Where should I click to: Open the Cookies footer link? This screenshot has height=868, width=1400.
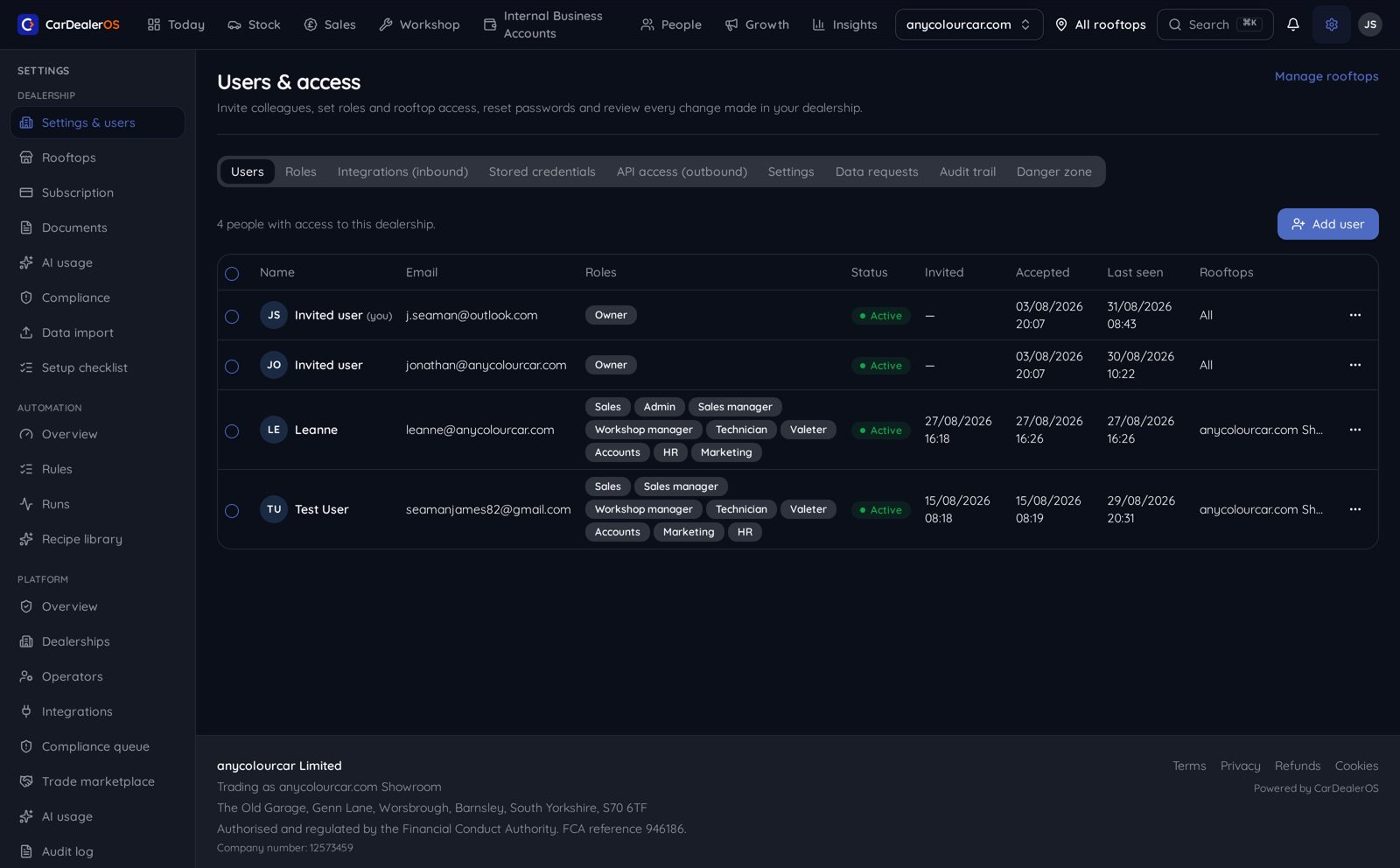point(1356,766)
